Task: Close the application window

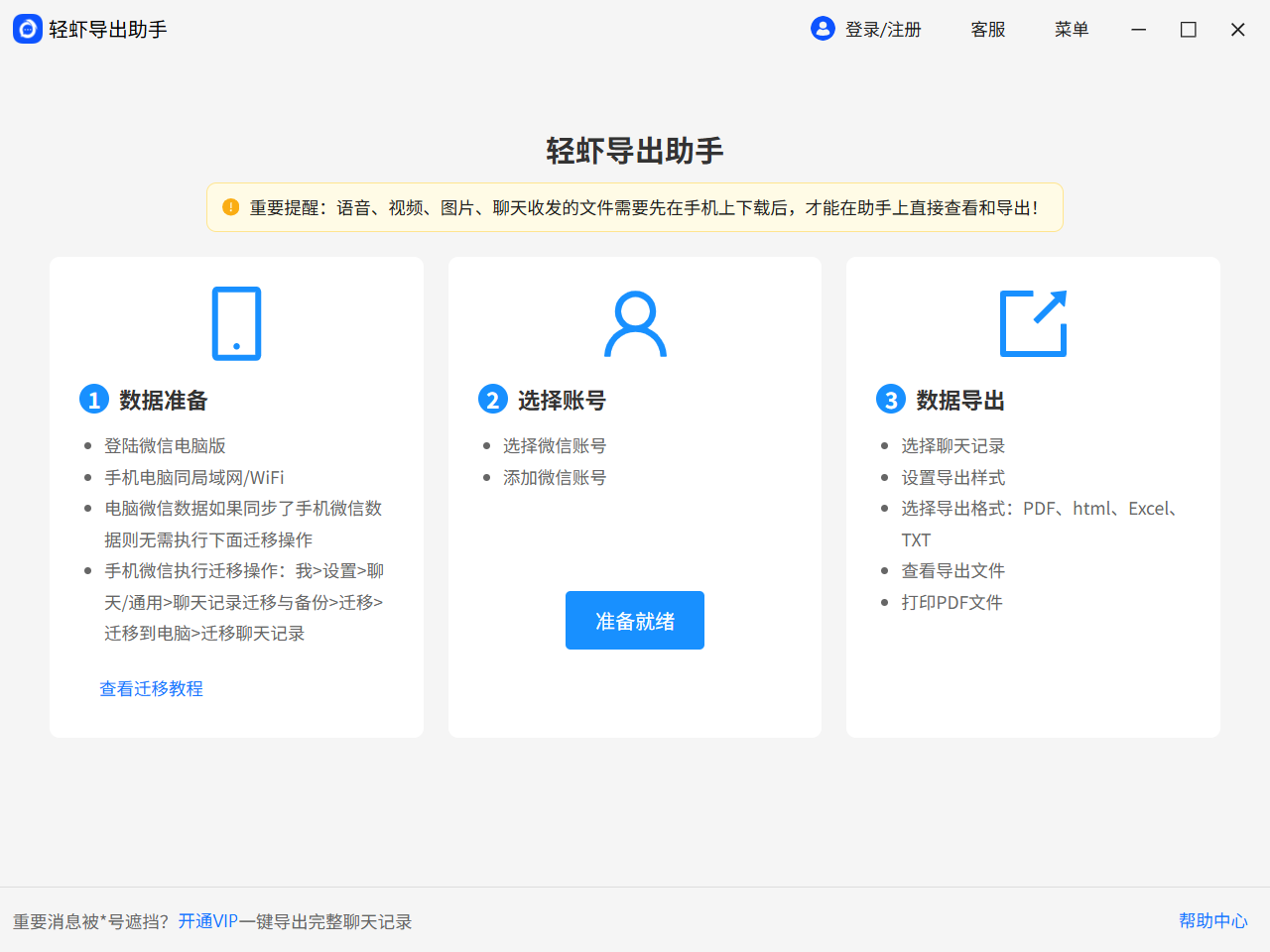Action: pos(1238,30)
